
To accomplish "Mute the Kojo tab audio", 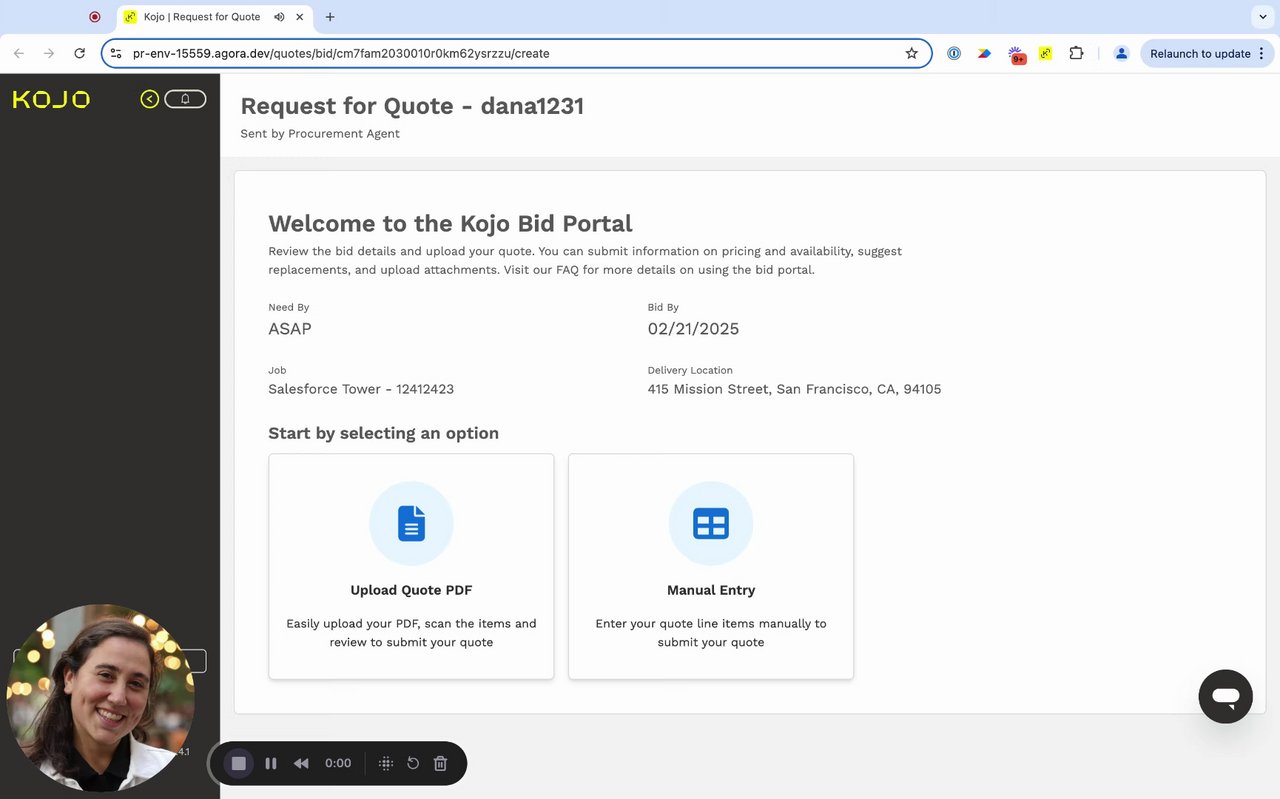I will pyautogui.click(x=279, y=17).
